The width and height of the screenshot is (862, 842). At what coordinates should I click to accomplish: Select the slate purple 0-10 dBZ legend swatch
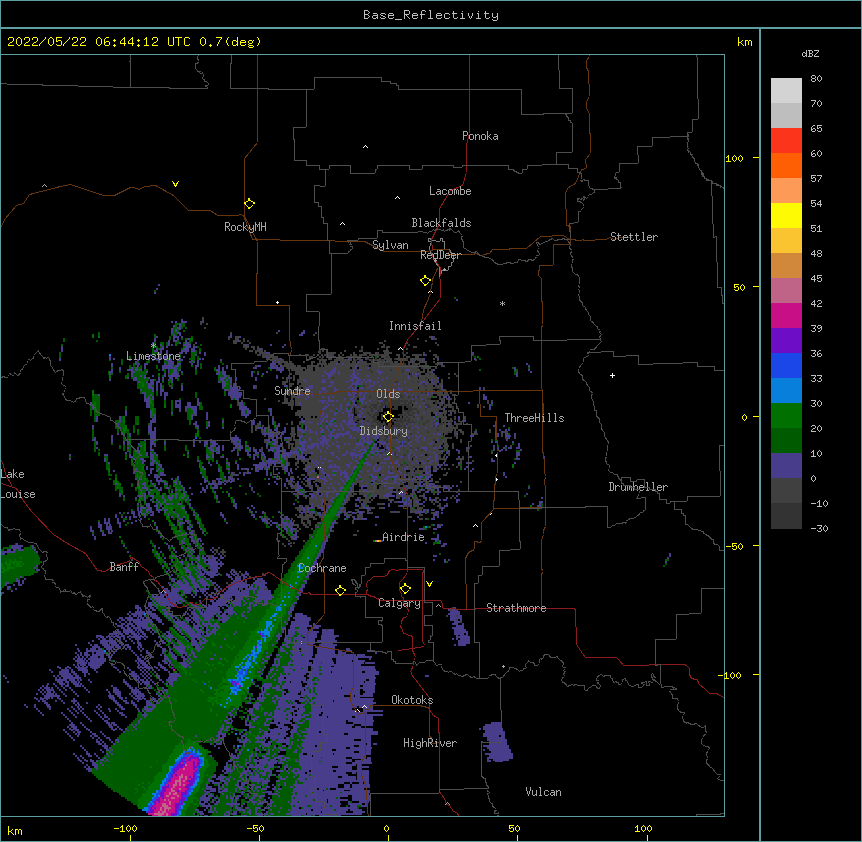[x=786, y=466]
